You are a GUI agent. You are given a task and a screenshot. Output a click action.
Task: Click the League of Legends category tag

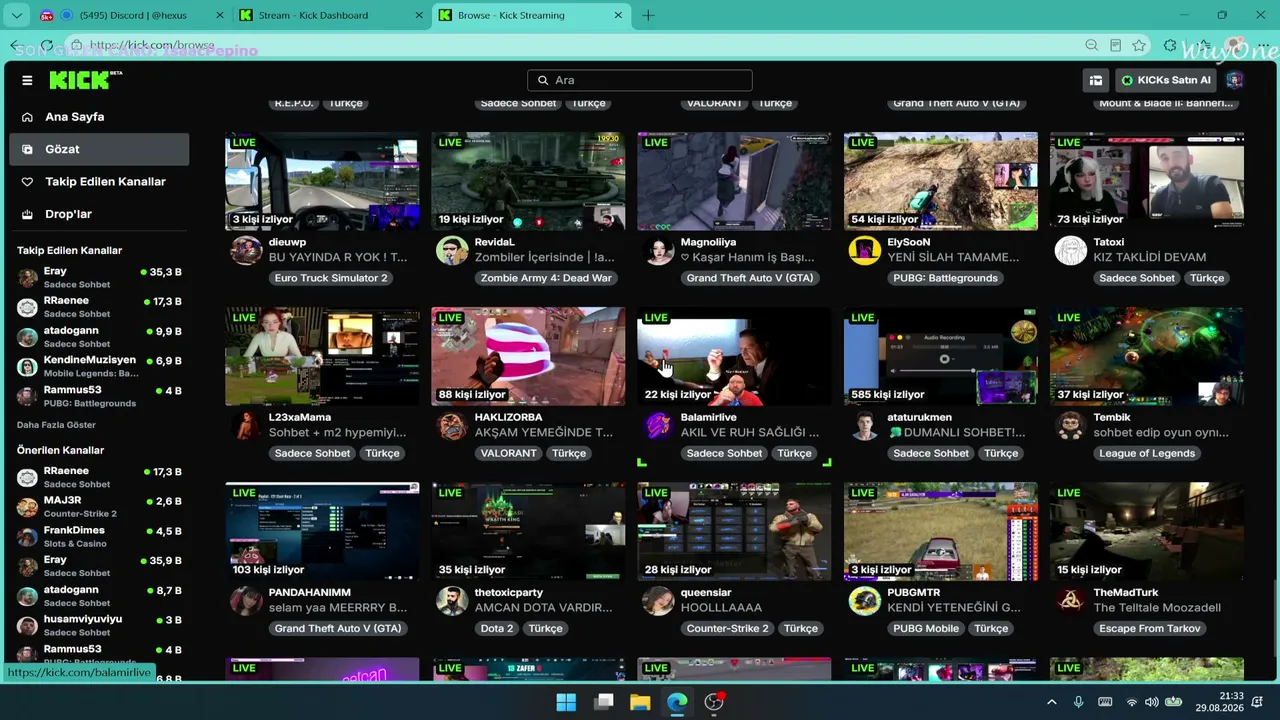point(1147,453)
